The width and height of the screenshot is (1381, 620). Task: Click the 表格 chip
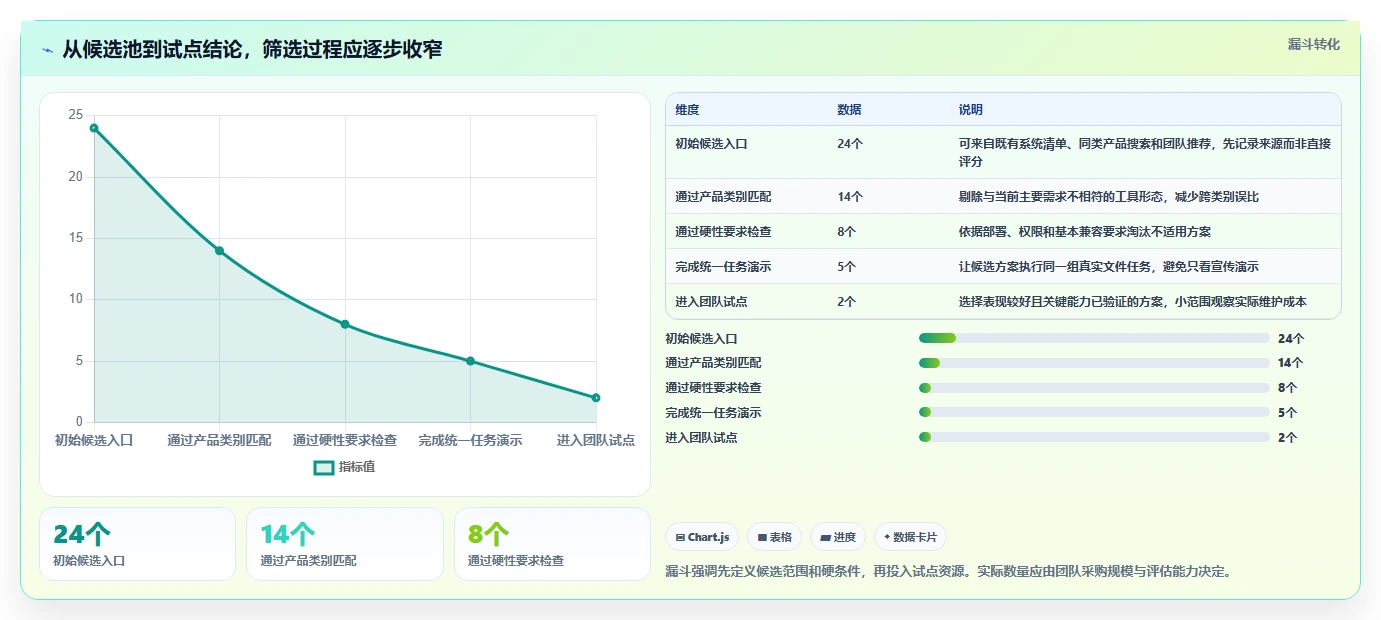(x=774, y=537)
